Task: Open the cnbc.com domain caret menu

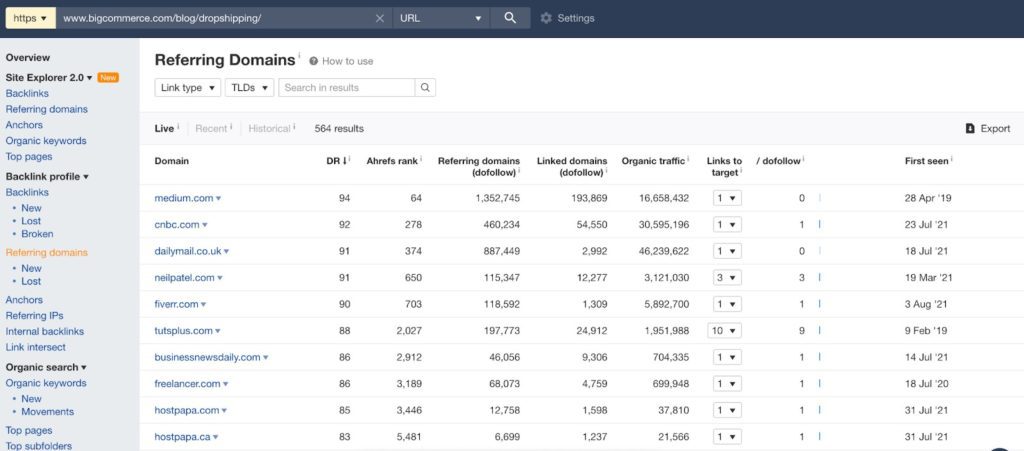Action: coord(204,225)
